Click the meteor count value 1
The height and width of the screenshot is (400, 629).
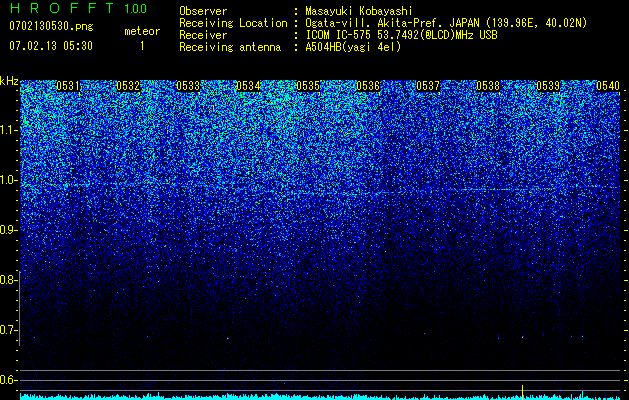click(x=142, y=46)
